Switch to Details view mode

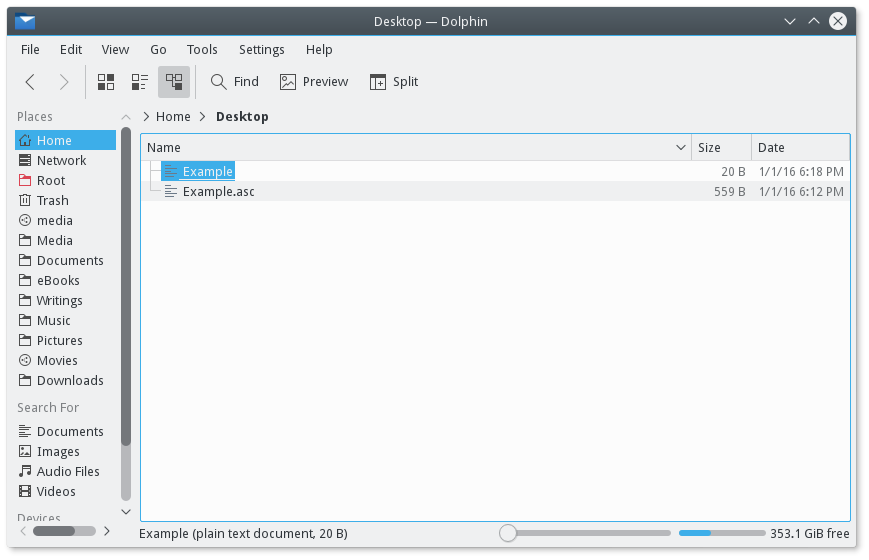point(174,82)
